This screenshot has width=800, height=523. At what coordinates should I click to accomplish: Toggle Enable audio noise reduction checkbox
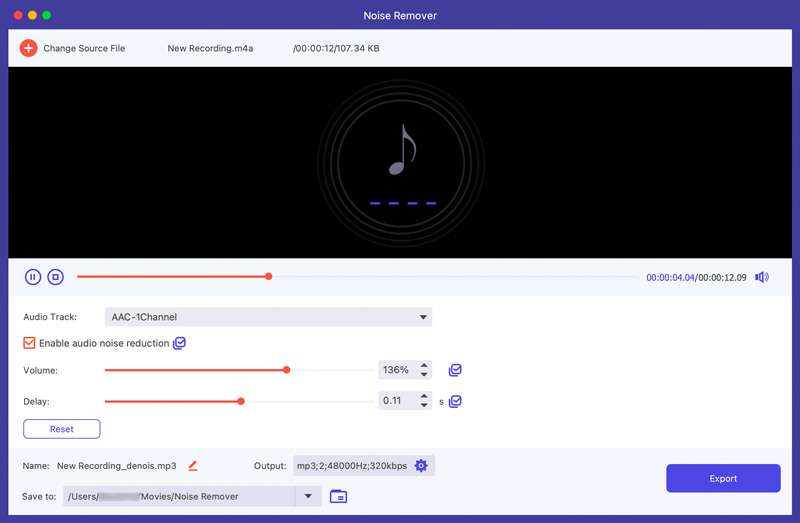point(29,343)
